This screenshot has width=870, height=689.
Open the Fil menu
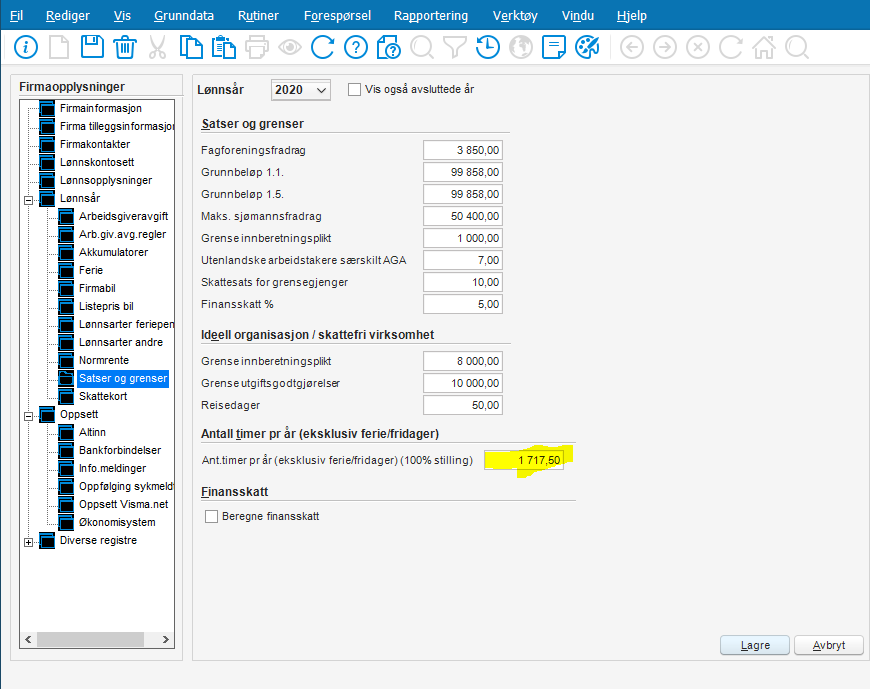click(16, 16)
